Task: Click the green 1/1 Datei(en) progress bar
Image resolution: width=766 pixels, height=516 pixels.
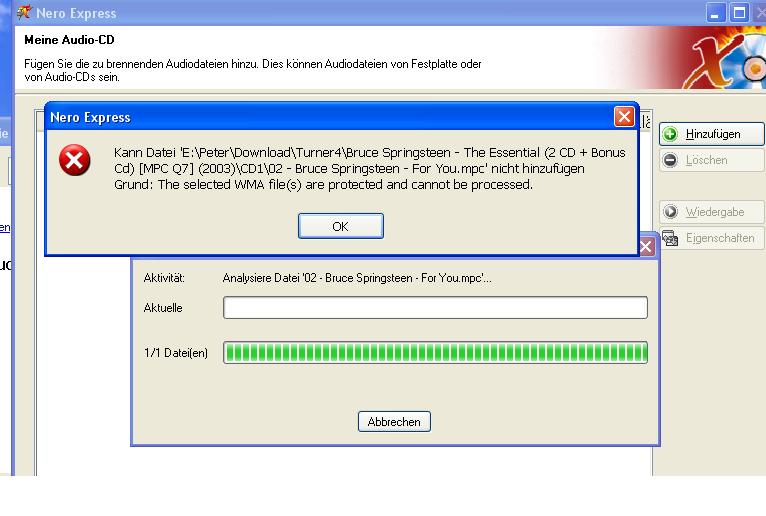Action: (435, 352)
